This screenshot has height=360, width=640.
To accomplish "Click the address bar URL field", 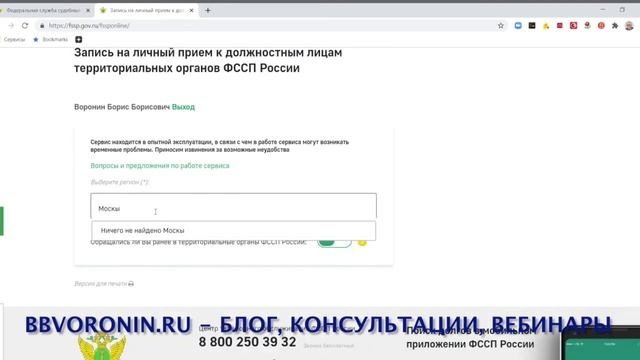I will (x=269, y=25).
